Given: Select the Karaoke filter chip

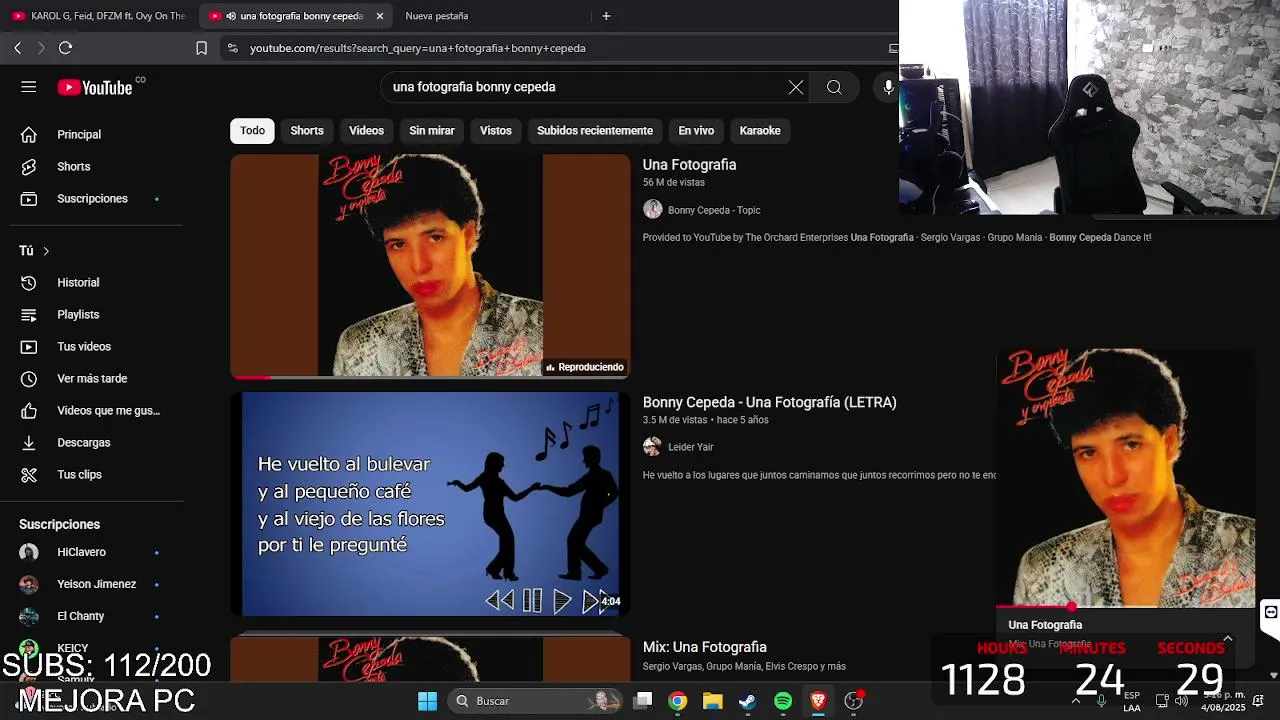Looking at the screenshot, I should tap(760, 131).
